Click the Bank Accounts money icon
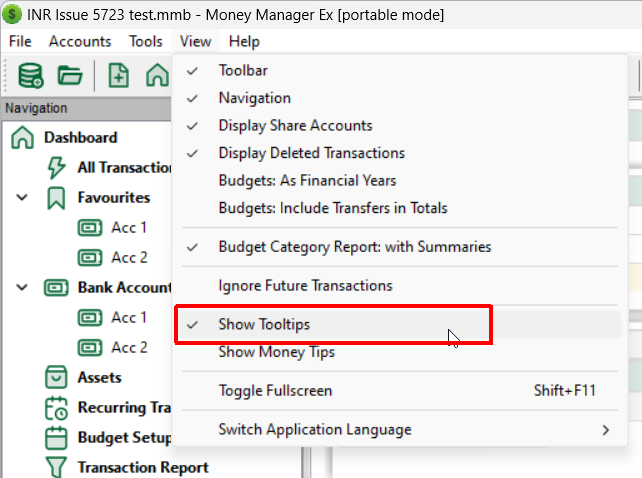642x478 pixels. point(56,288)
